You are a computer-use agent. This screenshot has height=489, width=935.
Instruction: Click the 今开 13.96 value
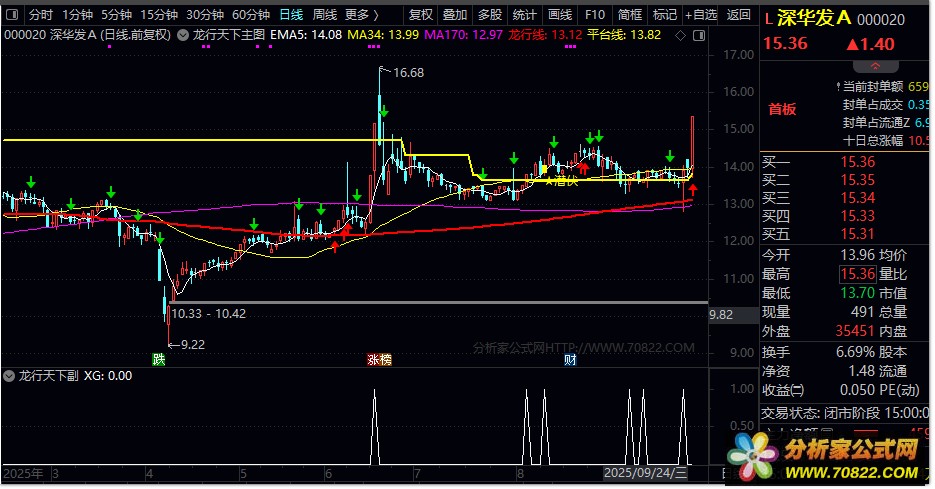[x=857, y=255]
